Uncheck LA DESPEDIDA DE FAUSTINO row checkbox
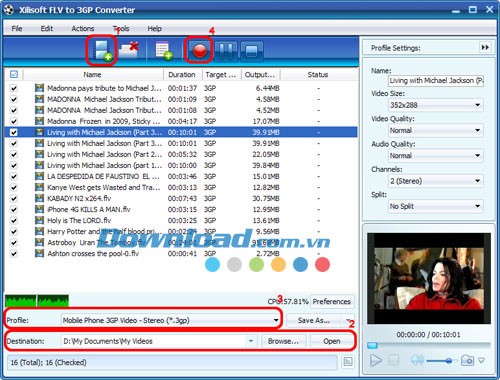Viewport: 500px width, 380px height. [x=14, y=176]
